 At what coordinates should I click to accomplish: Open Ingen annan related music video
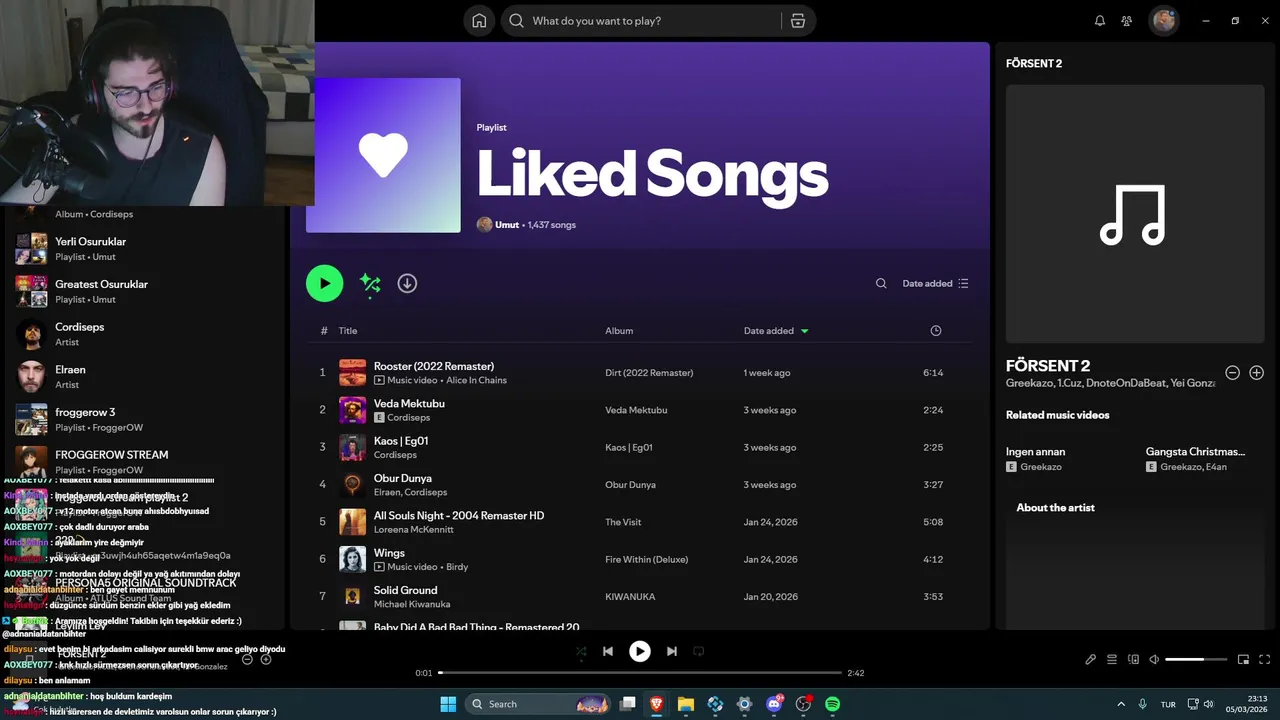pos(1035,452)
